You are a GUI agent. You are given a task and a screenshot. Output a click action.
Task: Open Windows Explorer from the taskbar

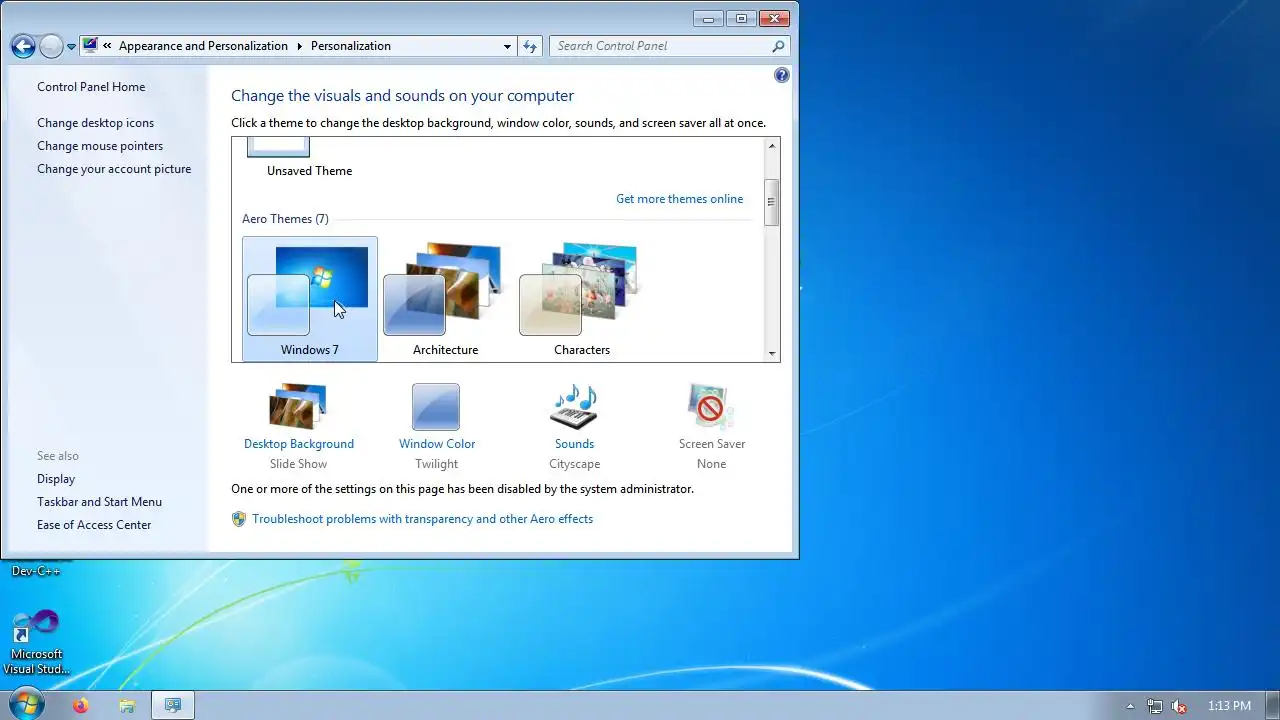click(x=127, y=705)
